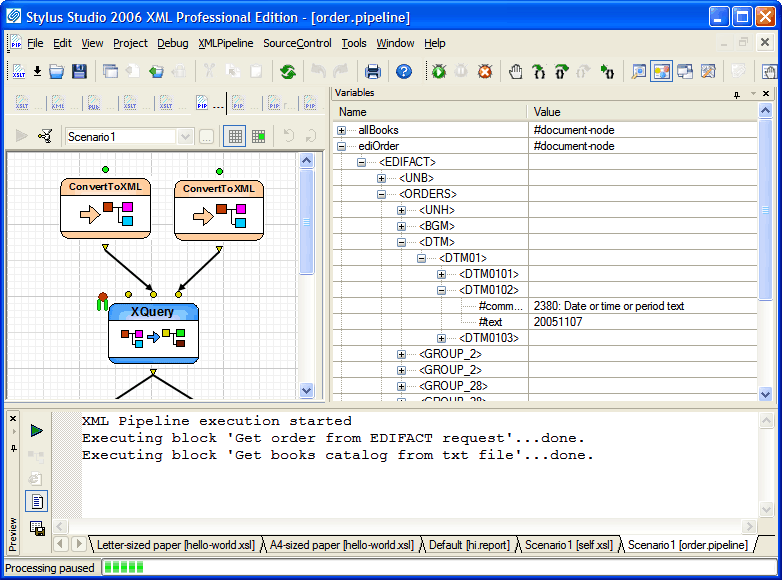Open the File menu
Screen dimensions: 782x580
click(35, 43)
